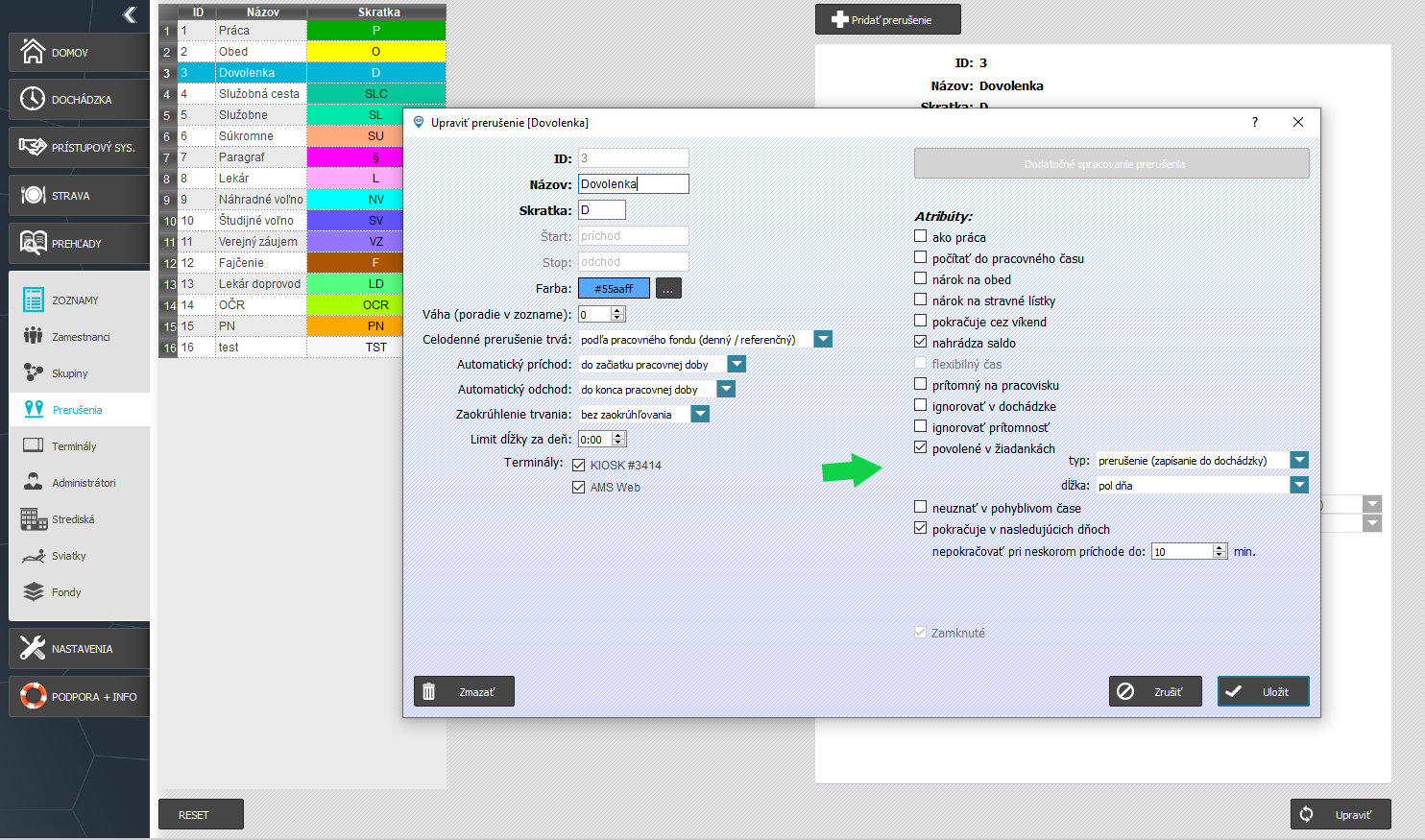Uncheck the AMS Web terminal
This screenshot has height=840, width=1425.
pyautogui.click(x=578, y=487)
